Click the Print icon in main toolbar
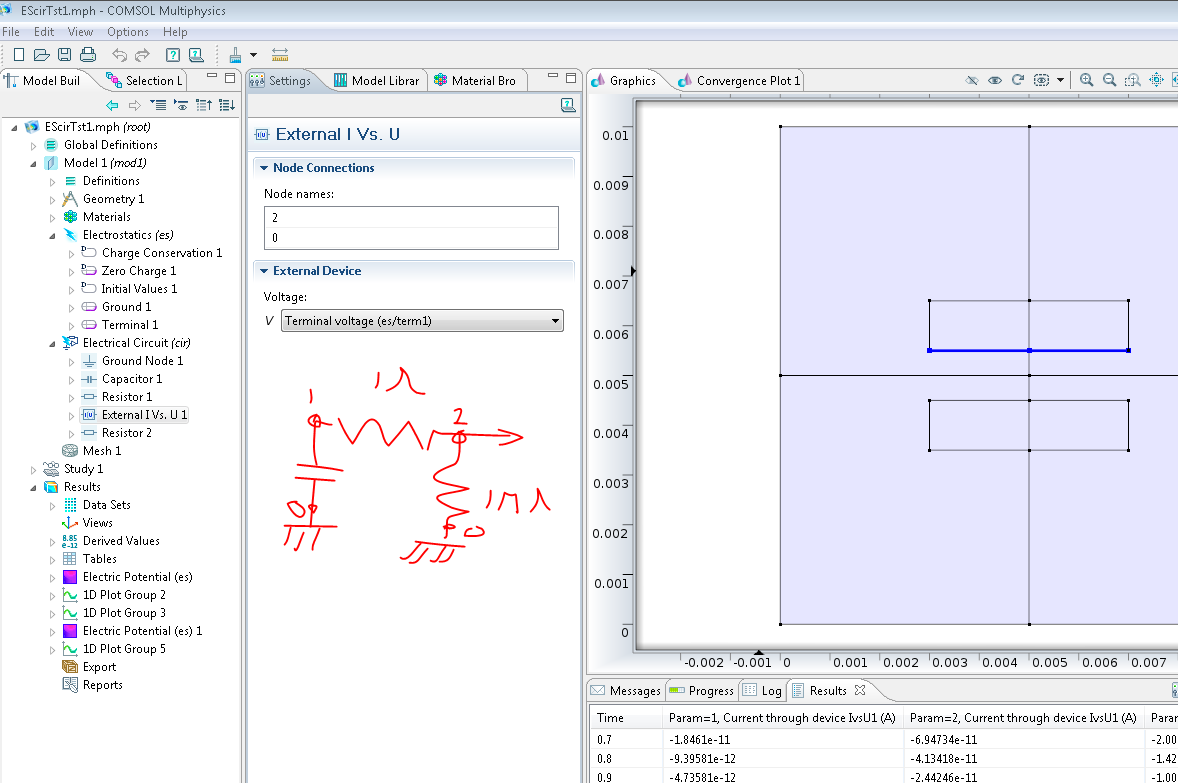 click(x=87, y=54)
